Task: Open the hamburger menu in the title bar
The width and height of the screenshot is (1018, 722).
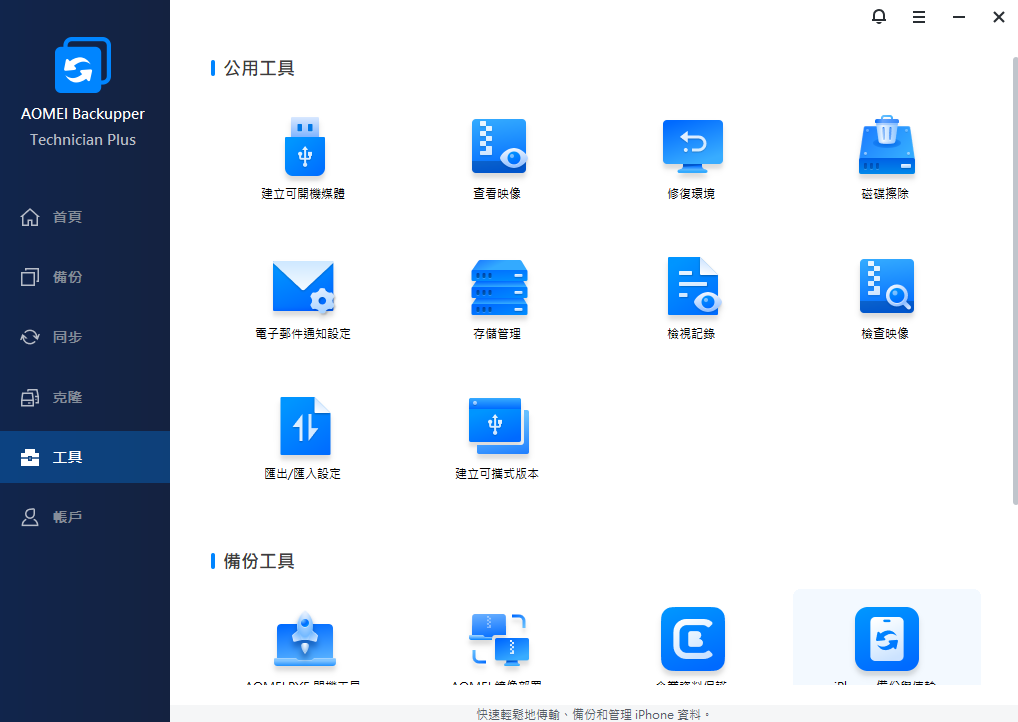Action: tap(918, 17)
